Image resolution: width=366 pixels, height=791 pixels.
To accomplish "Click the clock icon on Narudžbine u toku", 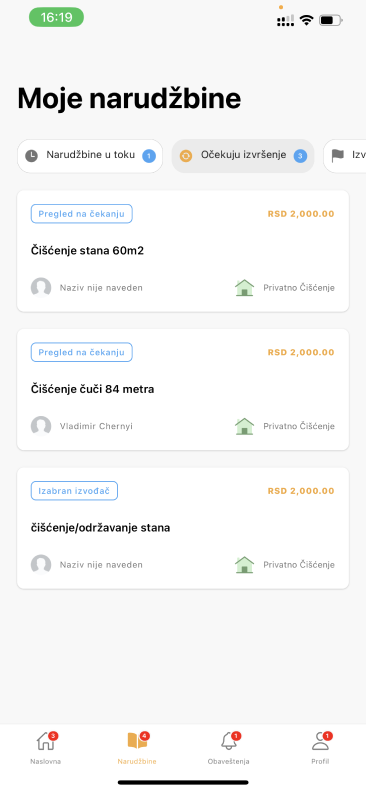I will click(x=32, y=156).
